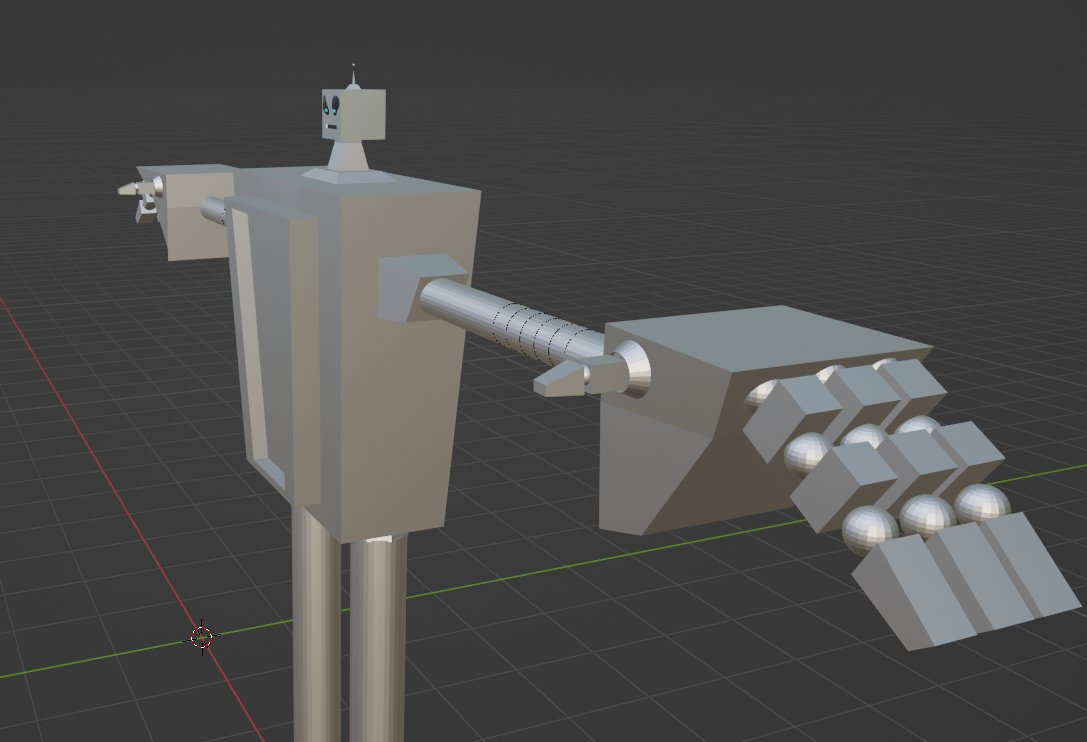Select the near arm cylinder with rings
This screenshot has width=1087, height=742.
click(513, 319)
